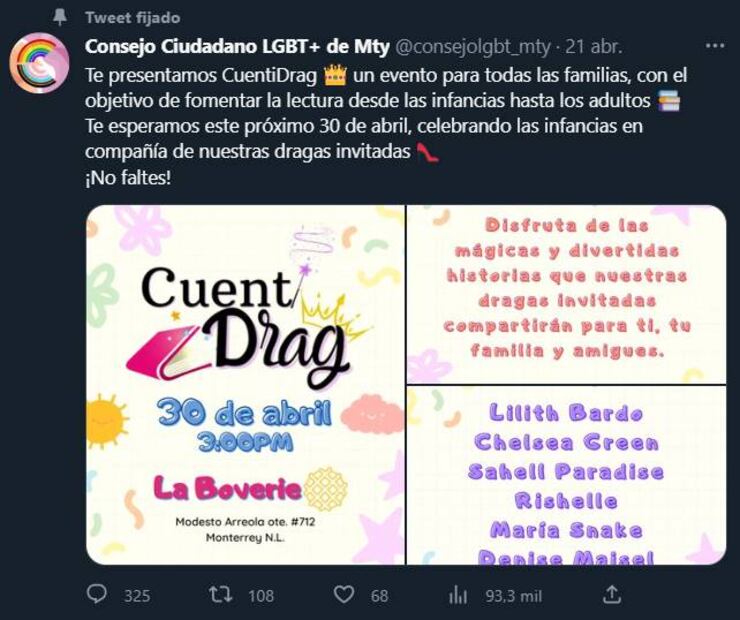Screen dimensions: 740x620
Task: Click the pinned tweet pushpin icon
Action: 59,17
